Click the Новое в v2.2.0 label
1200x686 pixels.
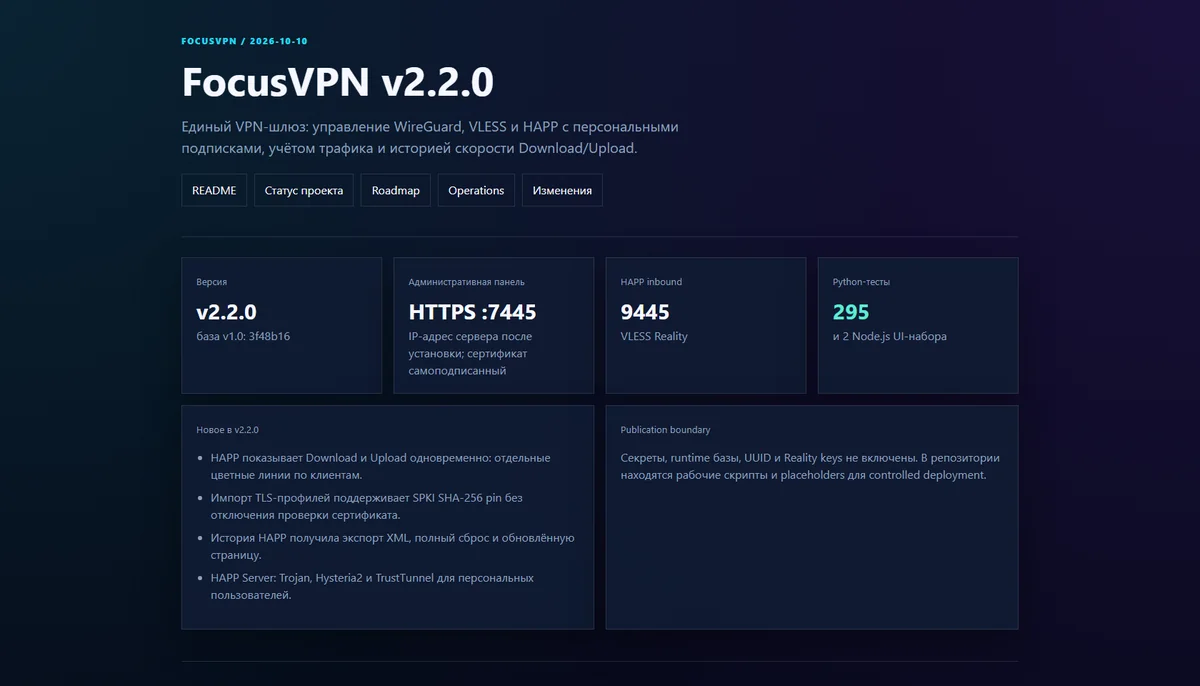pos(227,430)
